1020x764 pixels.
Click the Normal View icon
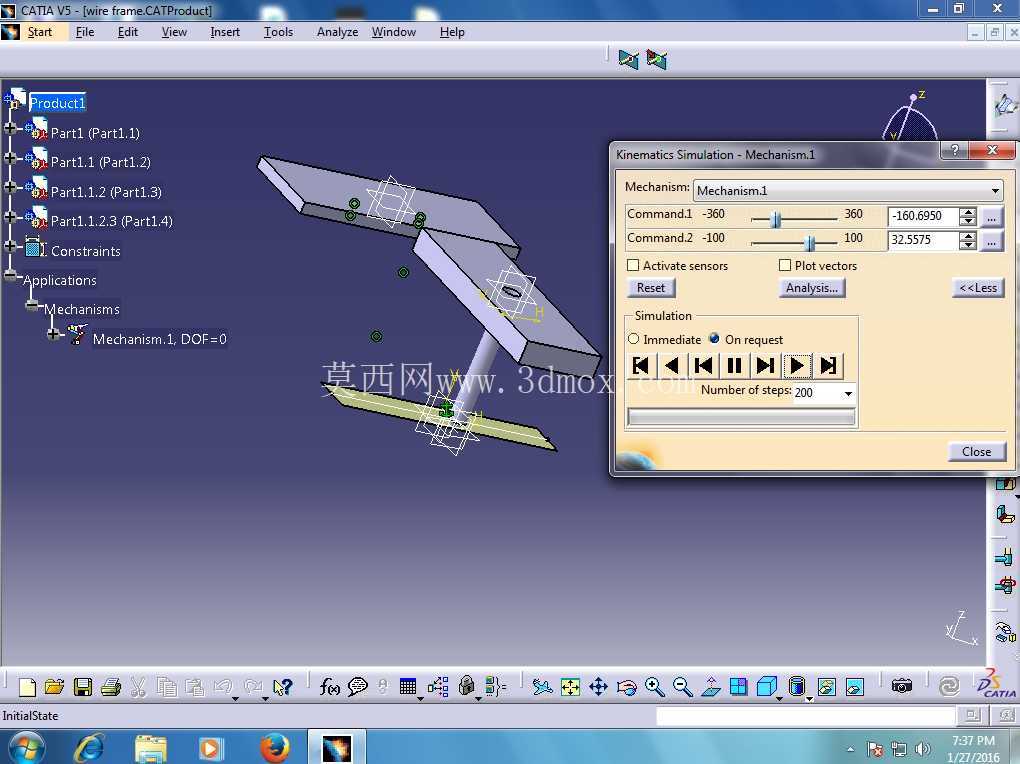pyautogui.click(x=710, y=687)
